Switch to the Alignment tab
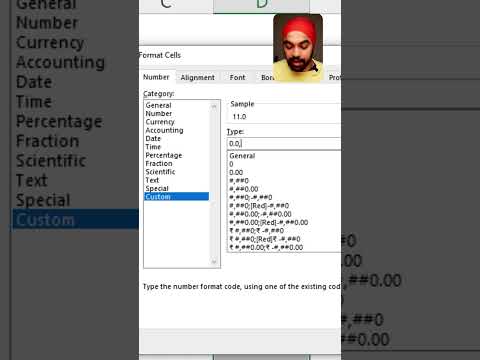 (x=197, y=78)
